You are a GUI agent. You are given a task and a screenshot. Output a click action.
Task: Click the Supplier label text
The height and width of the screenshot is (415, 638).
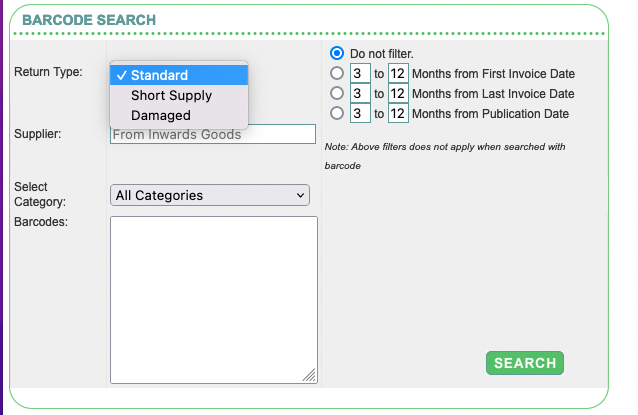(38, 134)
